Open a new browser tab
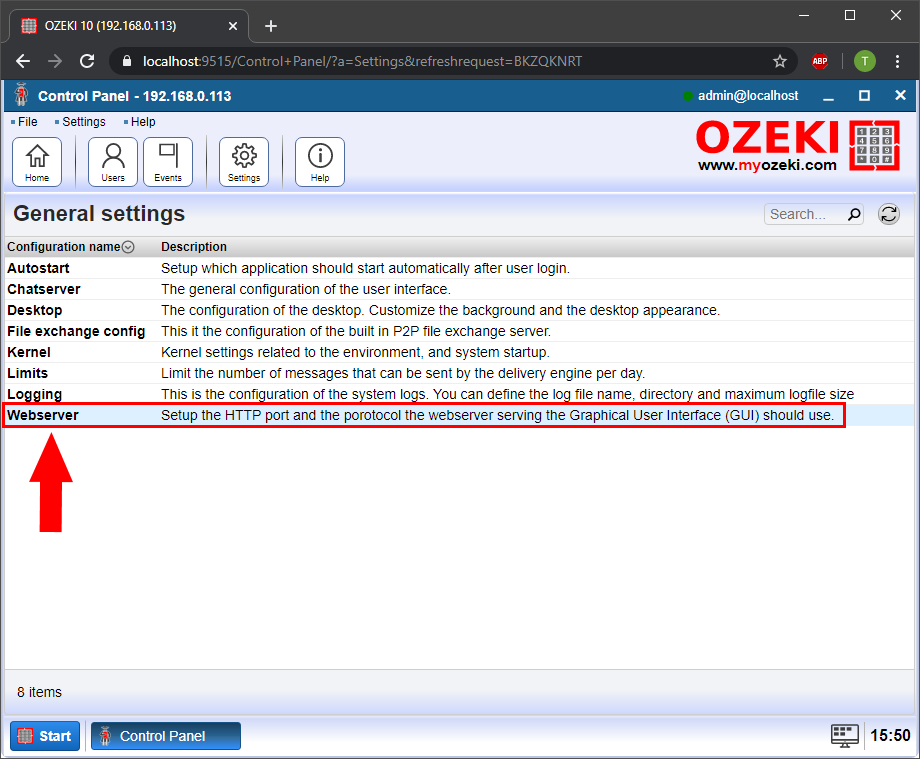 click(270, 26)
